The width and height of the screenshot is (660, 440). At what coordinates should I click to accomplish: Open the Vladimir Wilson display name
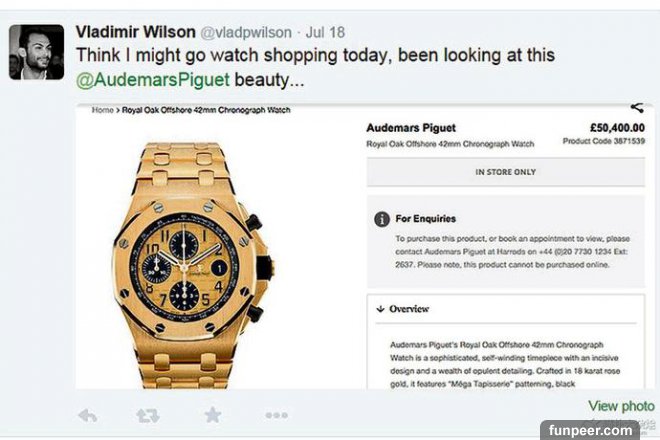click(136, 32)
